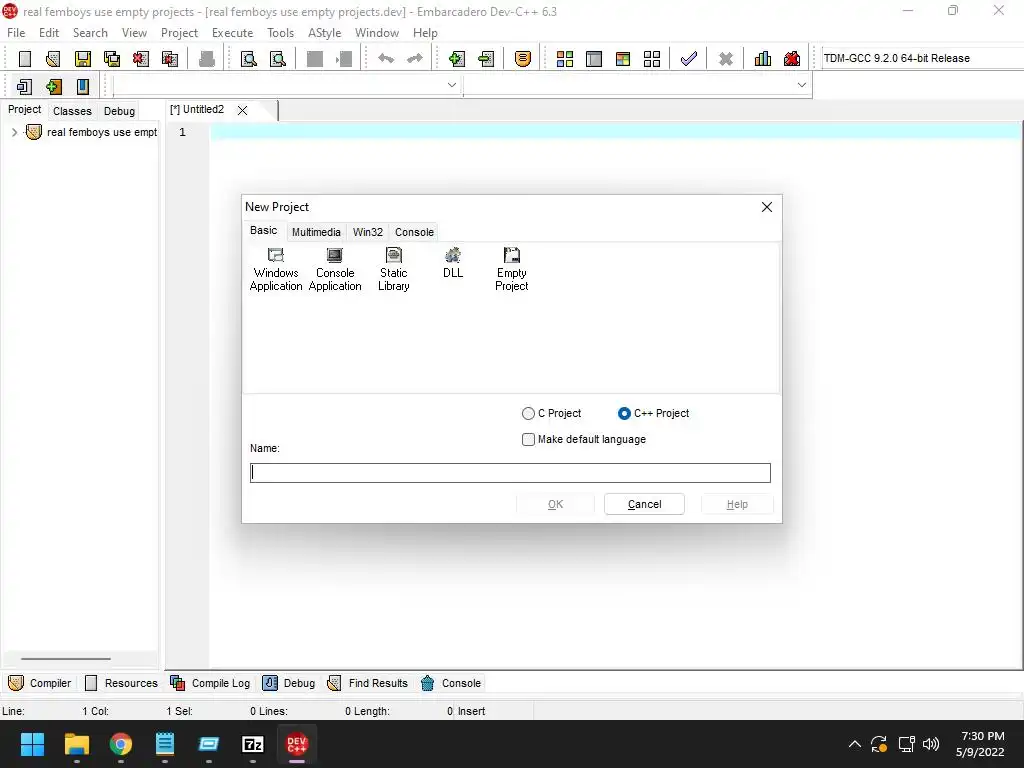Viewport: 1024px width, 768px height.
Task: Expand the real femboys use empty project tree node
Action: pos(14,132)
